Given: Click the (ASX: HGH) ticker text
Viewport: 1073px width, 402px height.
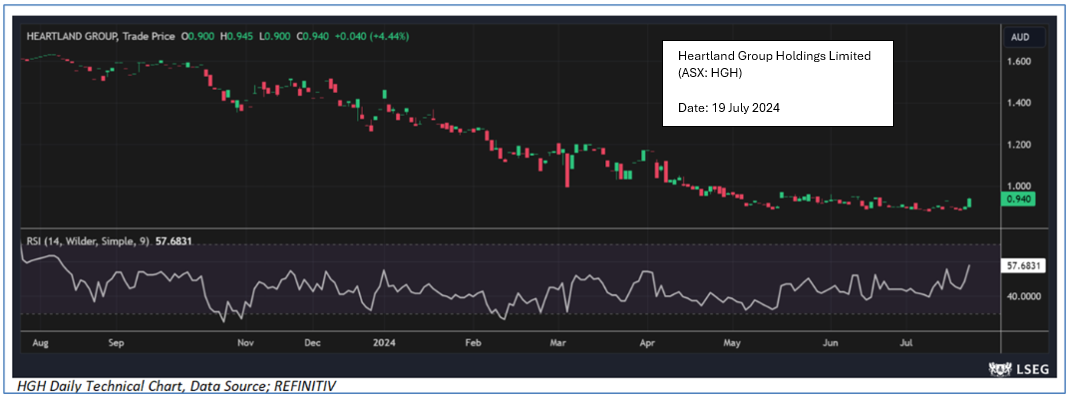Looking at the screenshot, I should coord(710,73).
